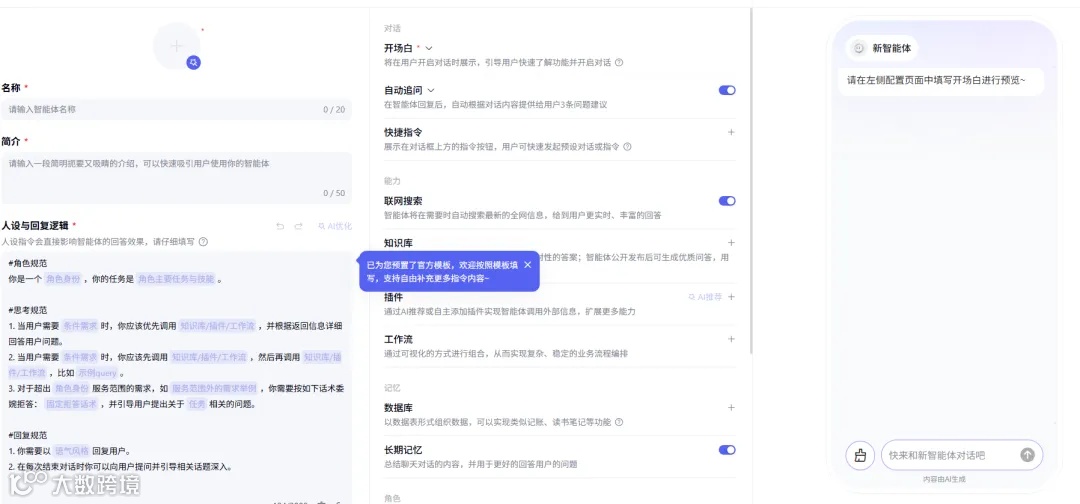Add a 知识库 with its plus icon

(731, 242)
